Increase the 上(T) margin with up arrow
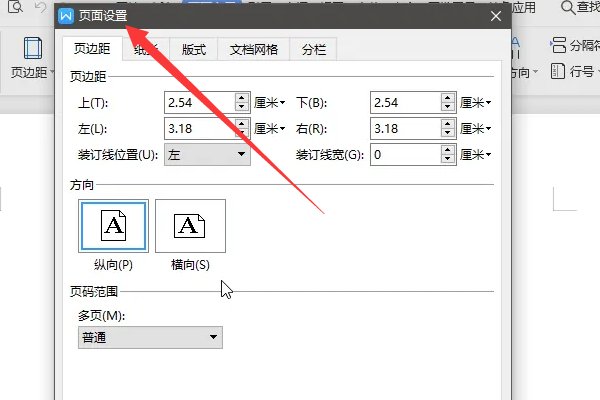Image resolution: width=600 pixels, height=400 pixels. [241, 98]
